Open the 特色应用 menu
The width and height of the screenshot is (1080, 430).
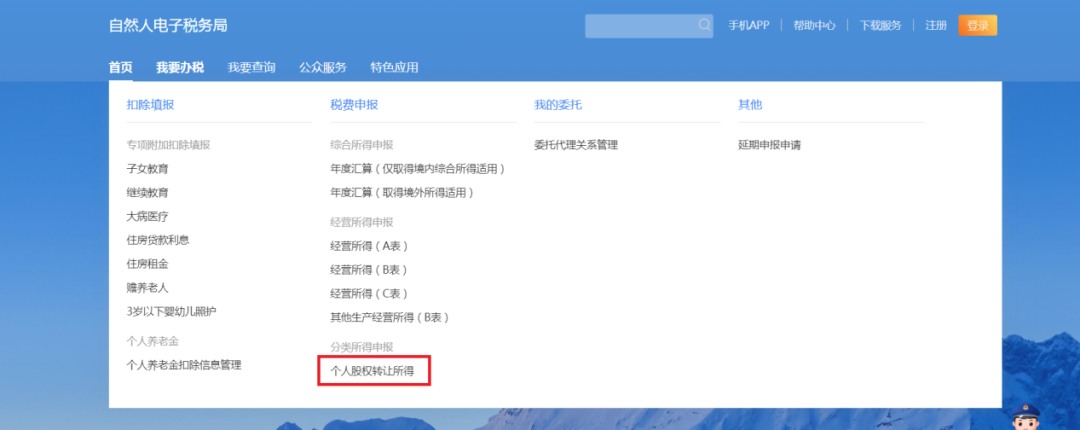tap(394, 68)
